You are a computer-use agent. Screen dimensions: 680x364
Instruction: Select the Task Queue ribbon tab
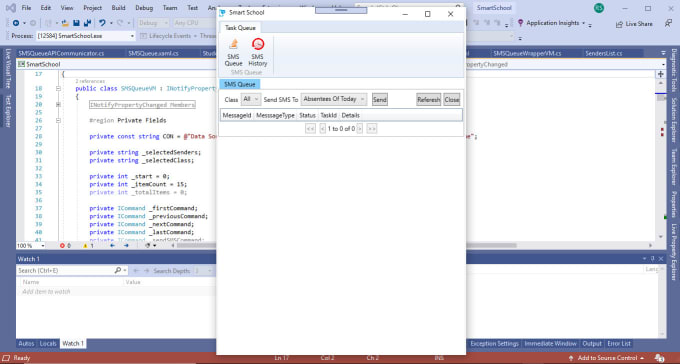pyautogui.click(x=240, y=28)
